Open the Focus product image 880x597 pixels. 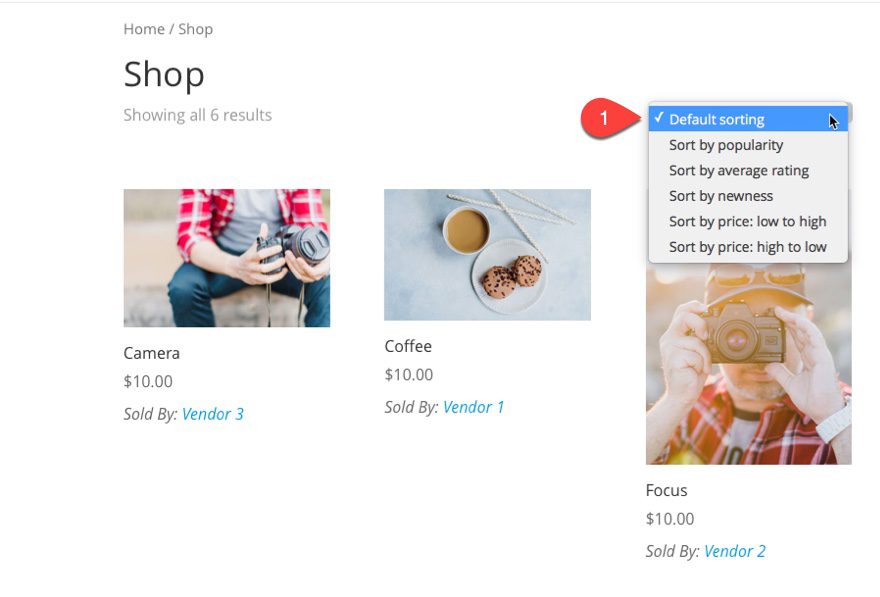[x=748, y=365]
